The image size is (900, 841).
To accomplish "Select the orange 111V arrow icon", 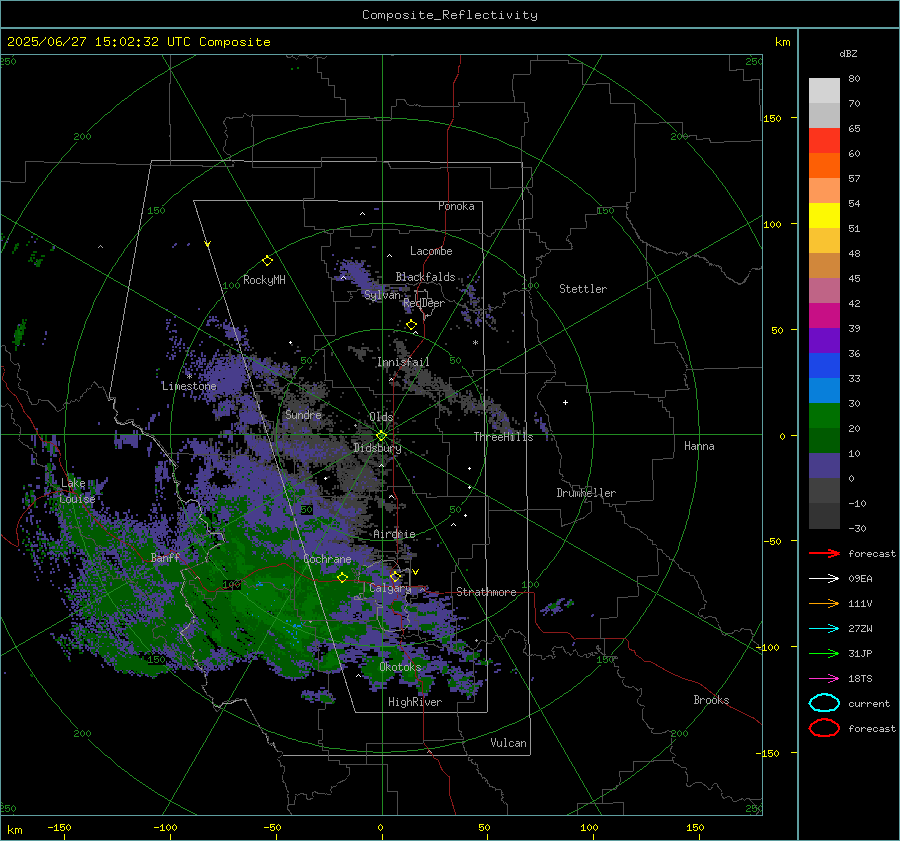I will coord(824,603).
